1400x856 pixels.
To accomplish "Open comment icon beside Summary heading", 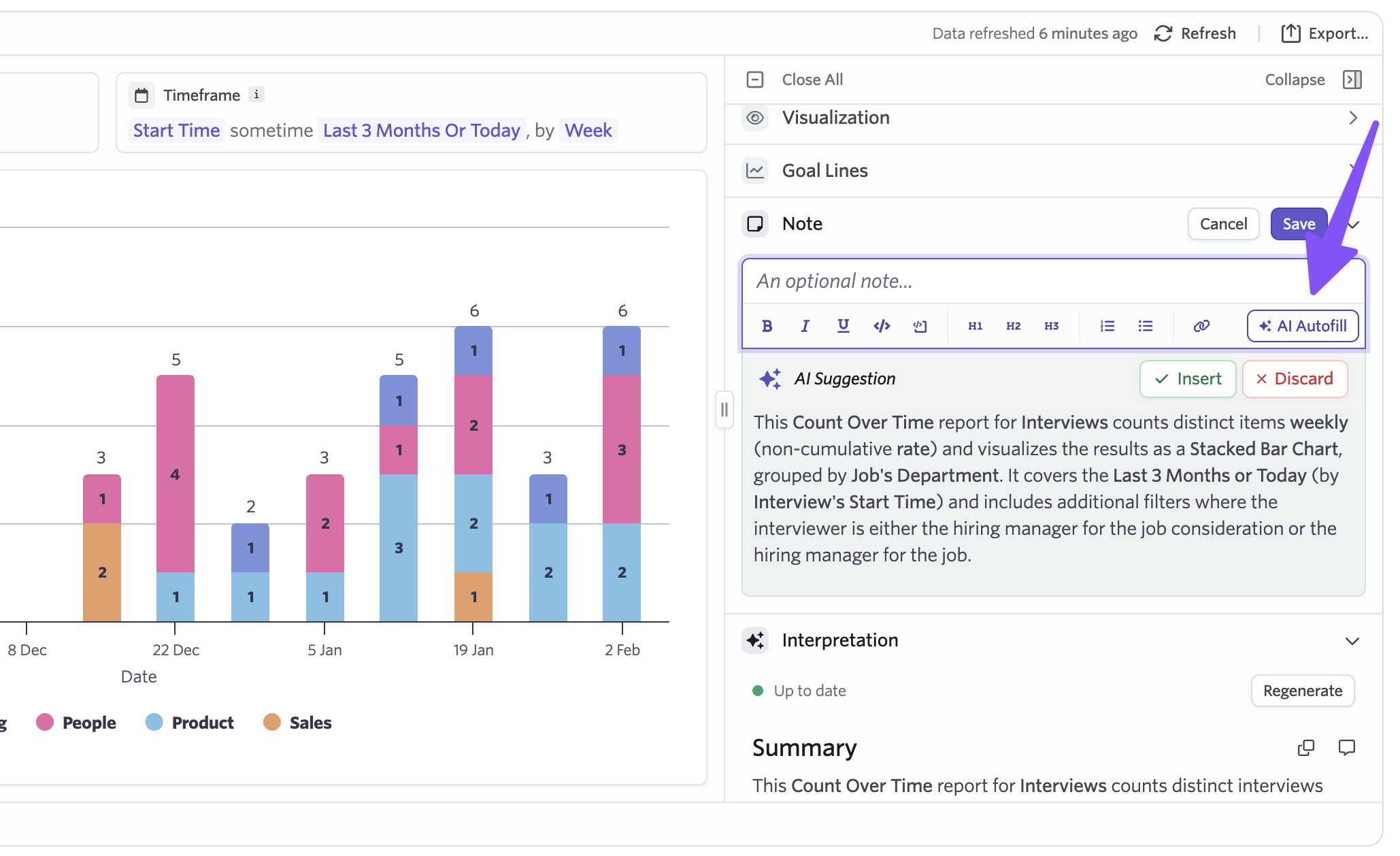I will coord(1346,748).
